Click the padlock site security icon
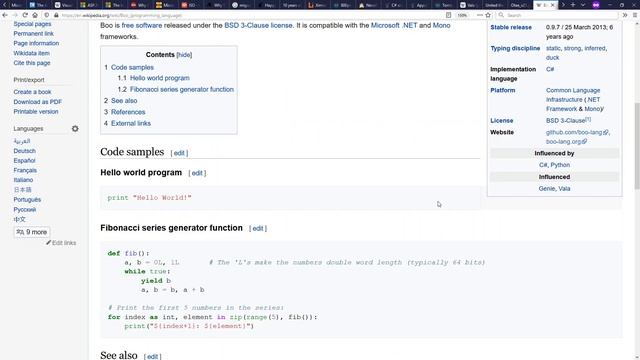Screen dimensions: 640x360 pyautogui.click(x=56, y=15)
